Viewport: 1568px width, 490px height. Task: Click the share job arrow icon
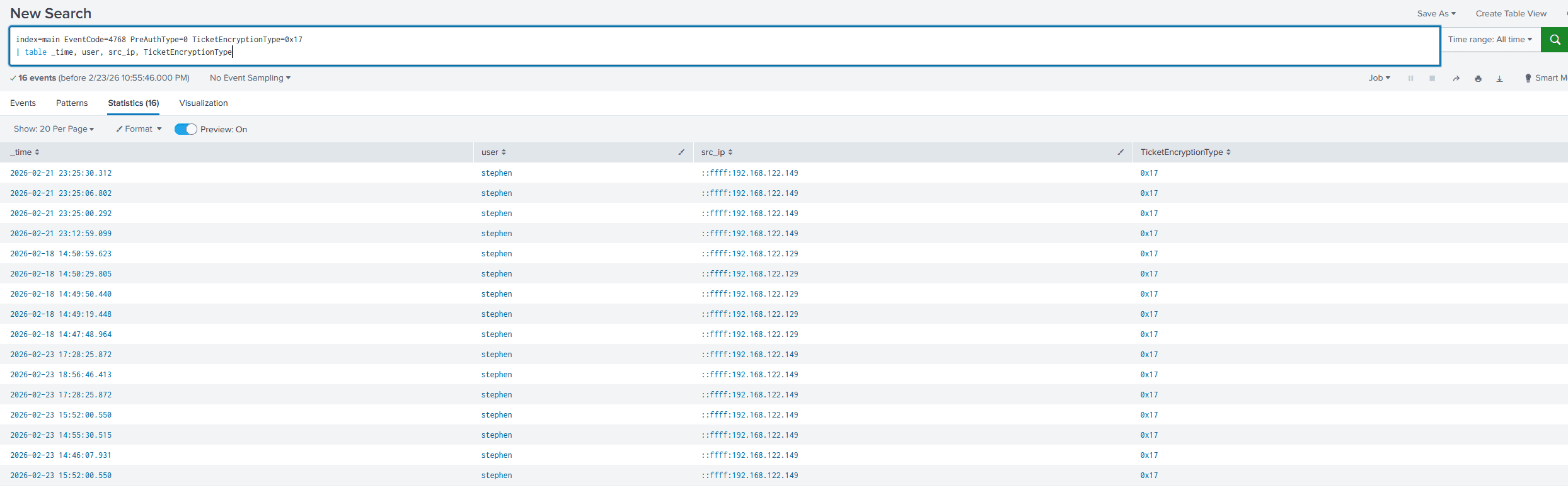pos(1456,79)
